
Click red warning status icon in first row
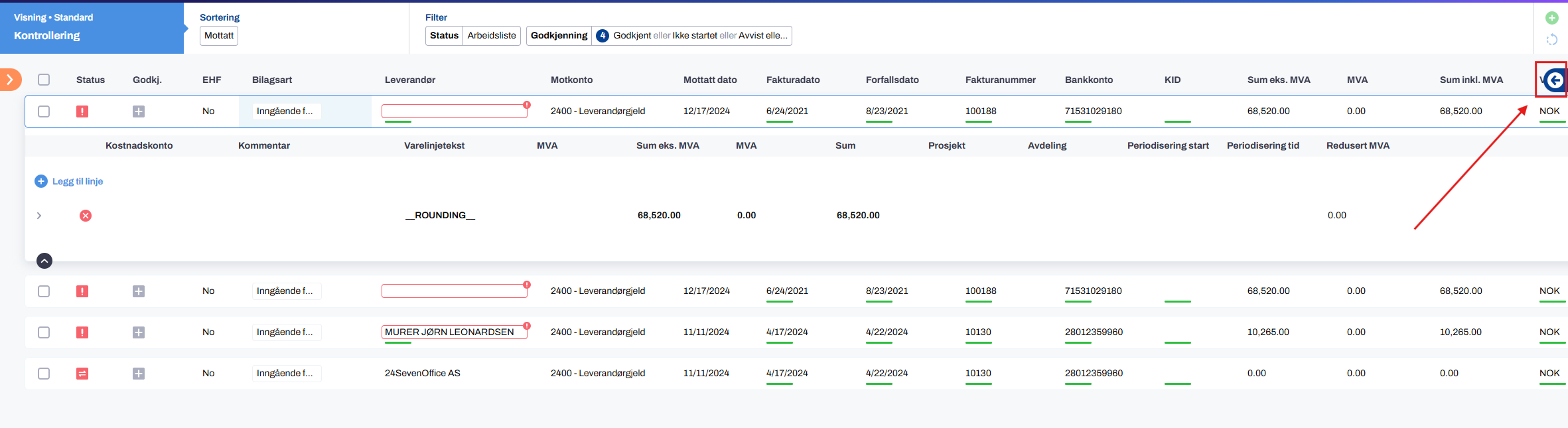click(82, 111)
